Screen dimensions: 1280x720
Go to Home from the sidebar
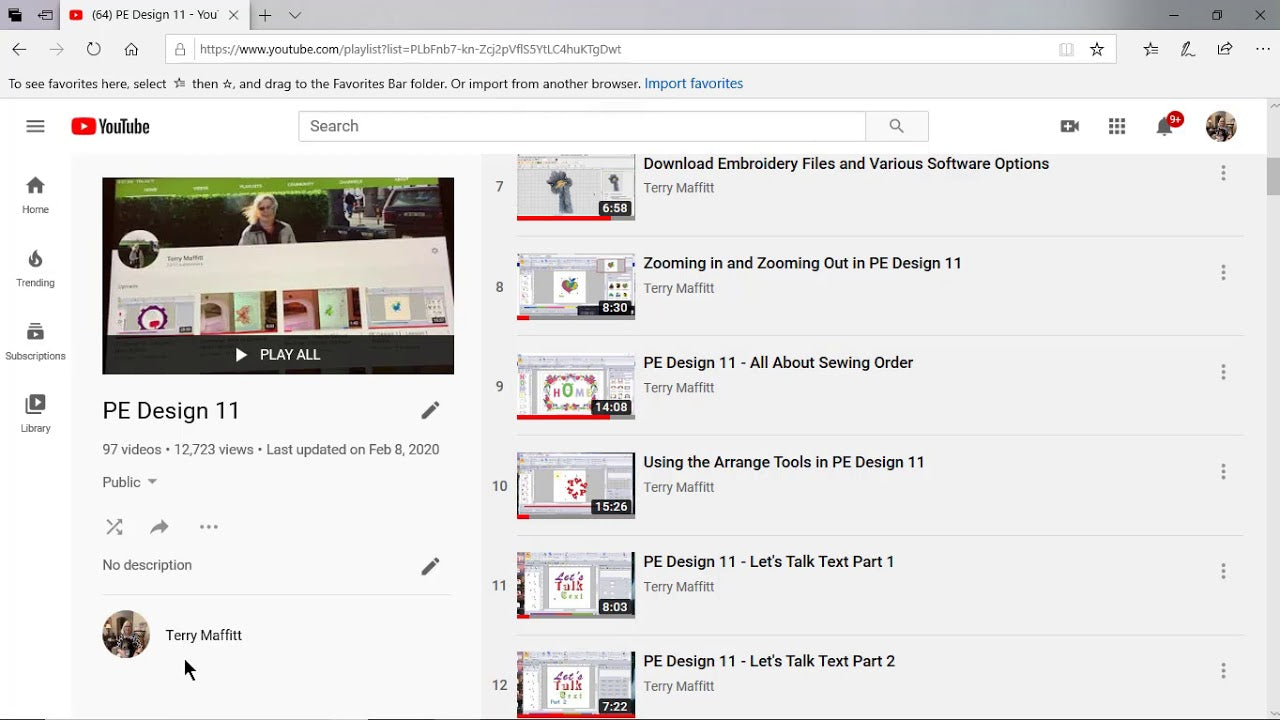[x=35, y=193]
